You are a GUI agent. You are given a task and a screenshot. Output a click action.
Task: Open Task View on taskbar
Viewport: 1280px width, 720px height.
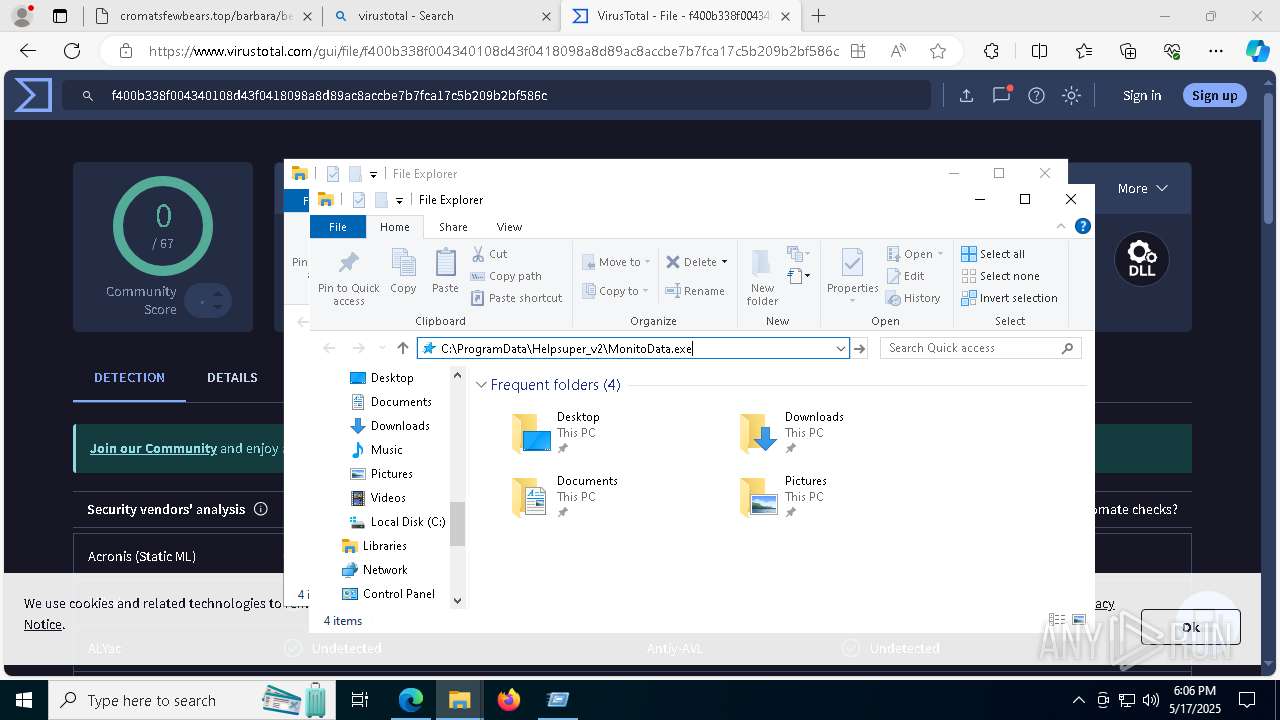(360, 700)
